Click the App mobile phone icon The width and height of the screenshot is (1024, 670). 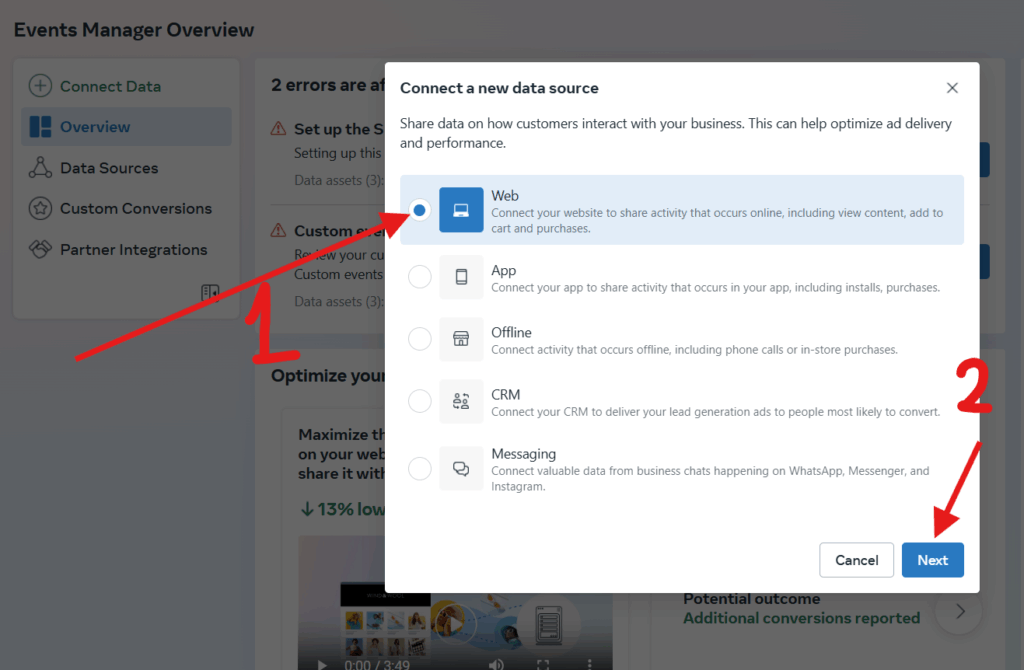click(461, 277)
